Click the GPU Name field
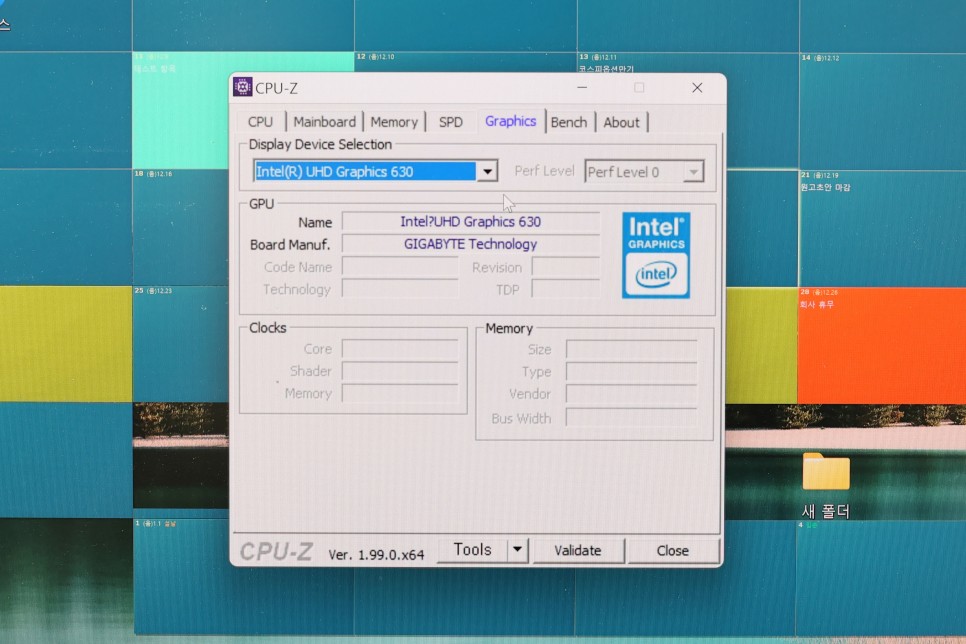 coord(471,222)
